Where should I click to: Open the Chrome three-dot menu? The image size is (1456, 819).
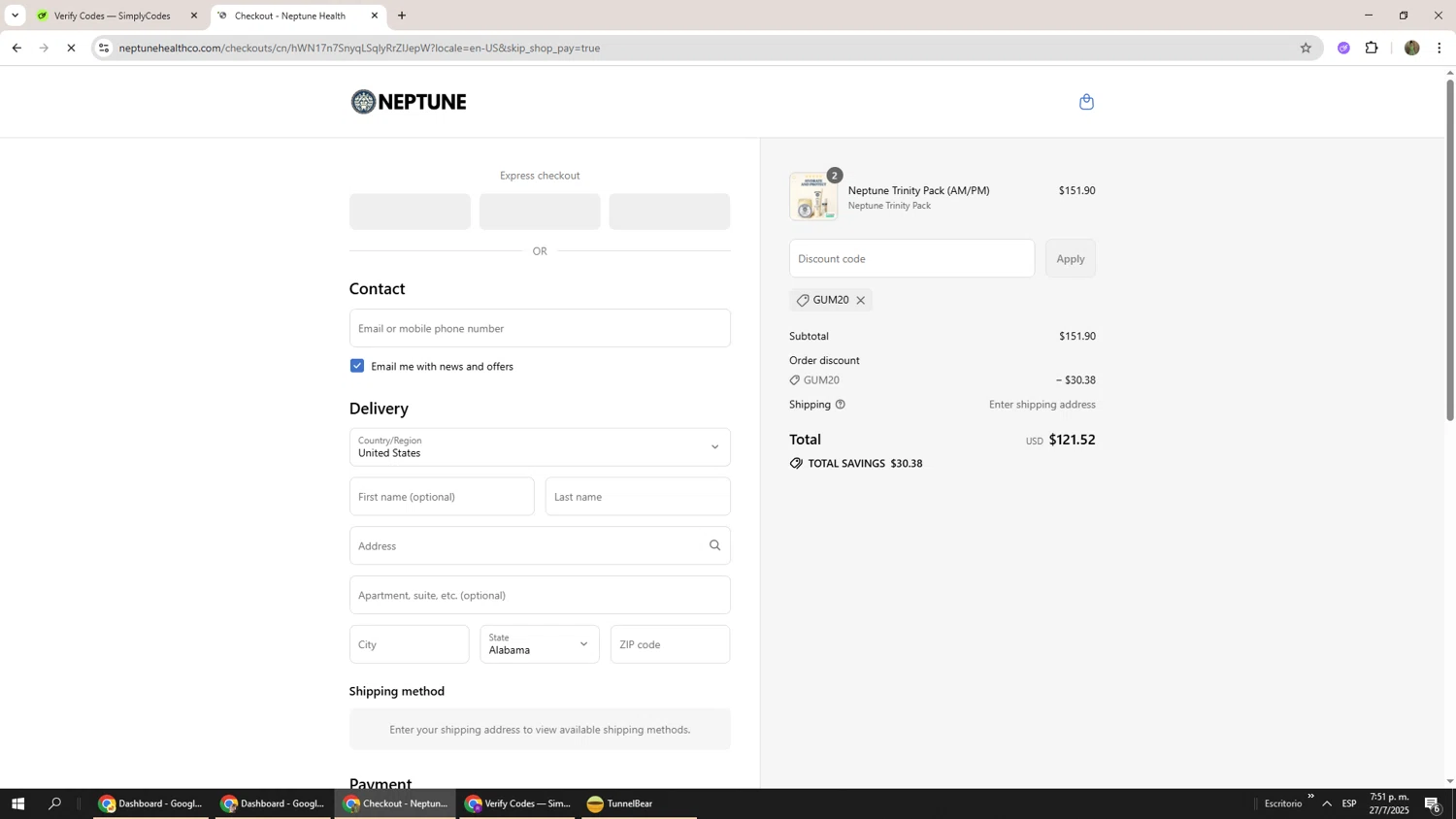[1439, 48]
